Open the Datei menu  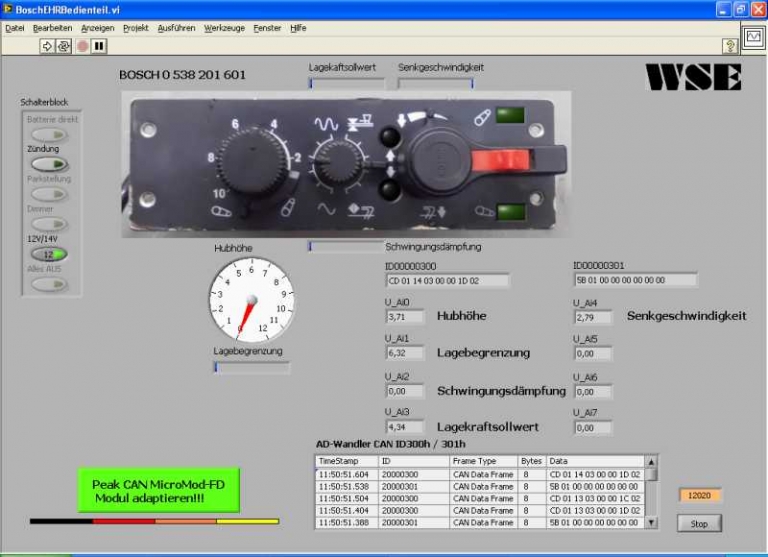[x=15, y=28]
